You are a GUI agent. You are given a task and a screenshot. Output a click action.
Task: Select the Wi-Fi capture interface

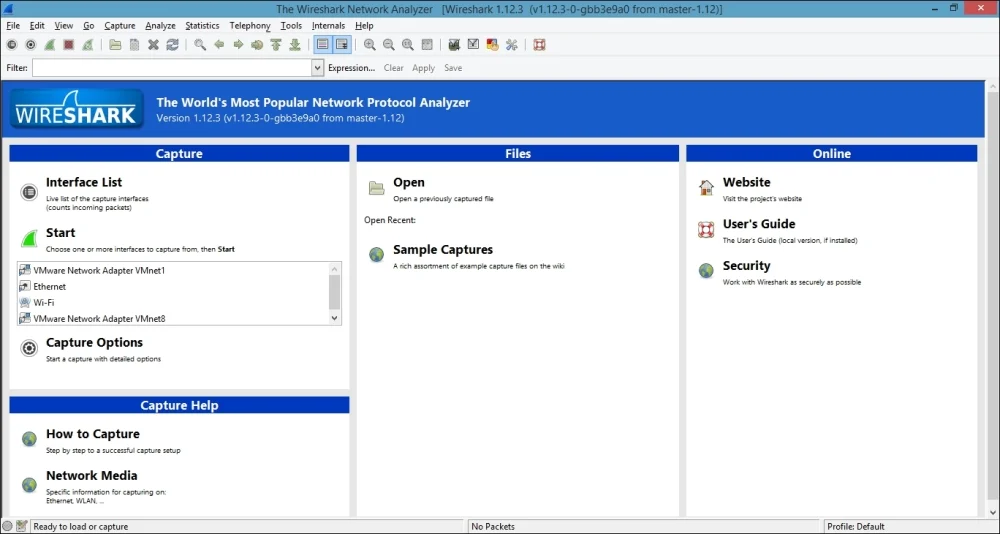(44, 303)
